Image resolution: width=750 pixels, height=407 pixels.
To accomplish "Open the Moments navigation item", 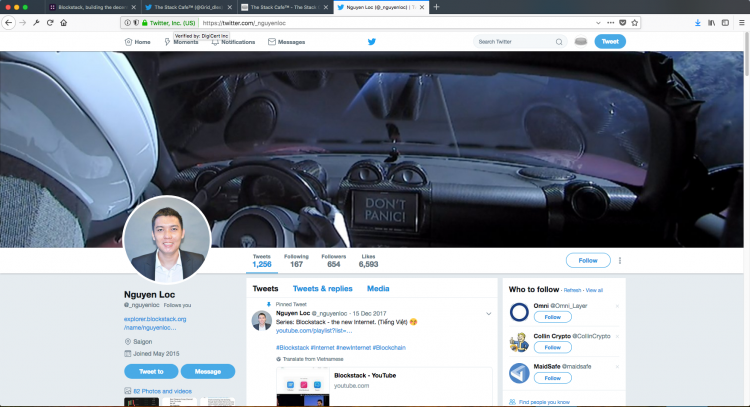I will [181, 42].
